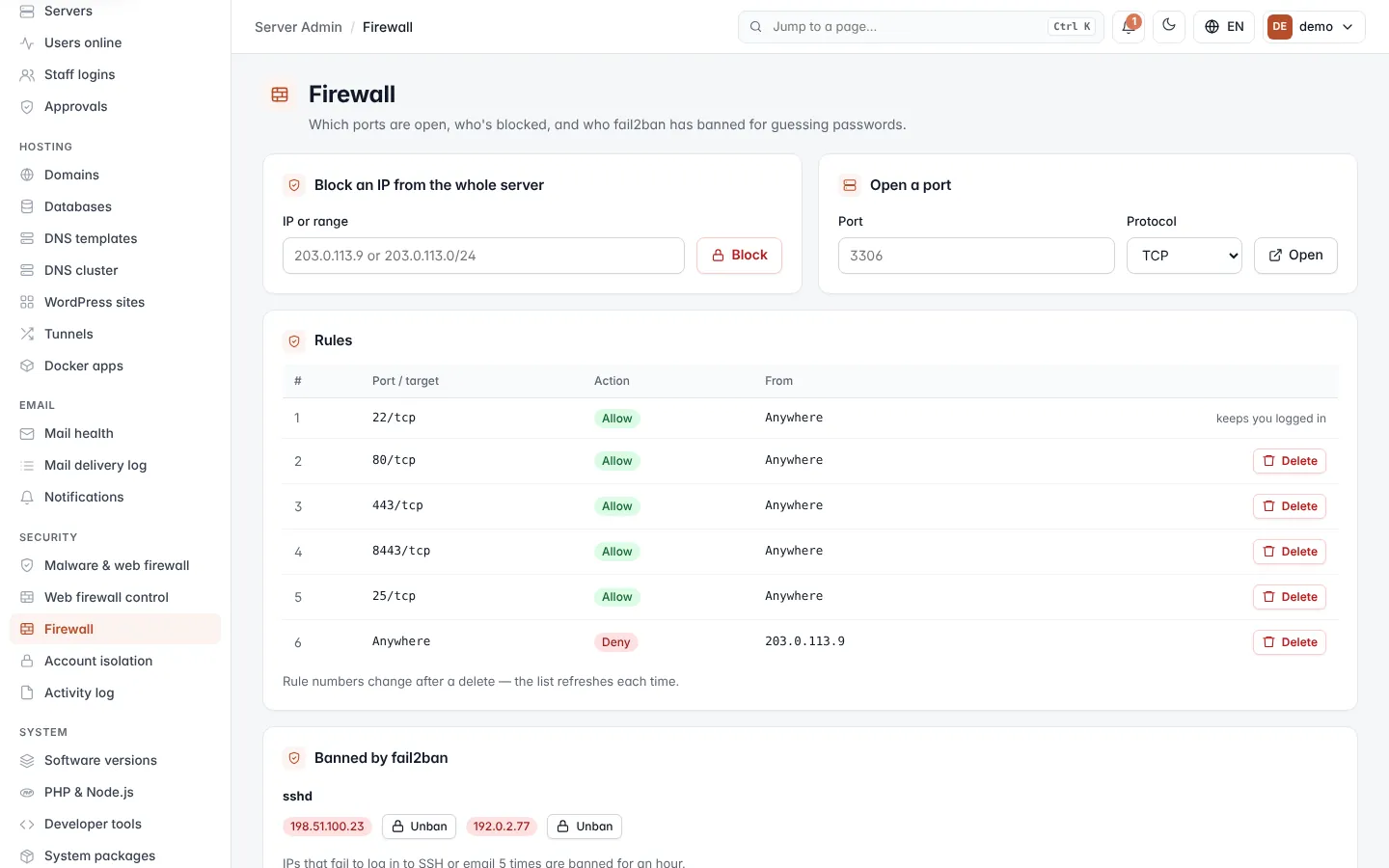Click the Firewall page header icon
Image resolution: width=1389 pixels, height=868 pixels.
pyautogui.click(x=280, y=95)
